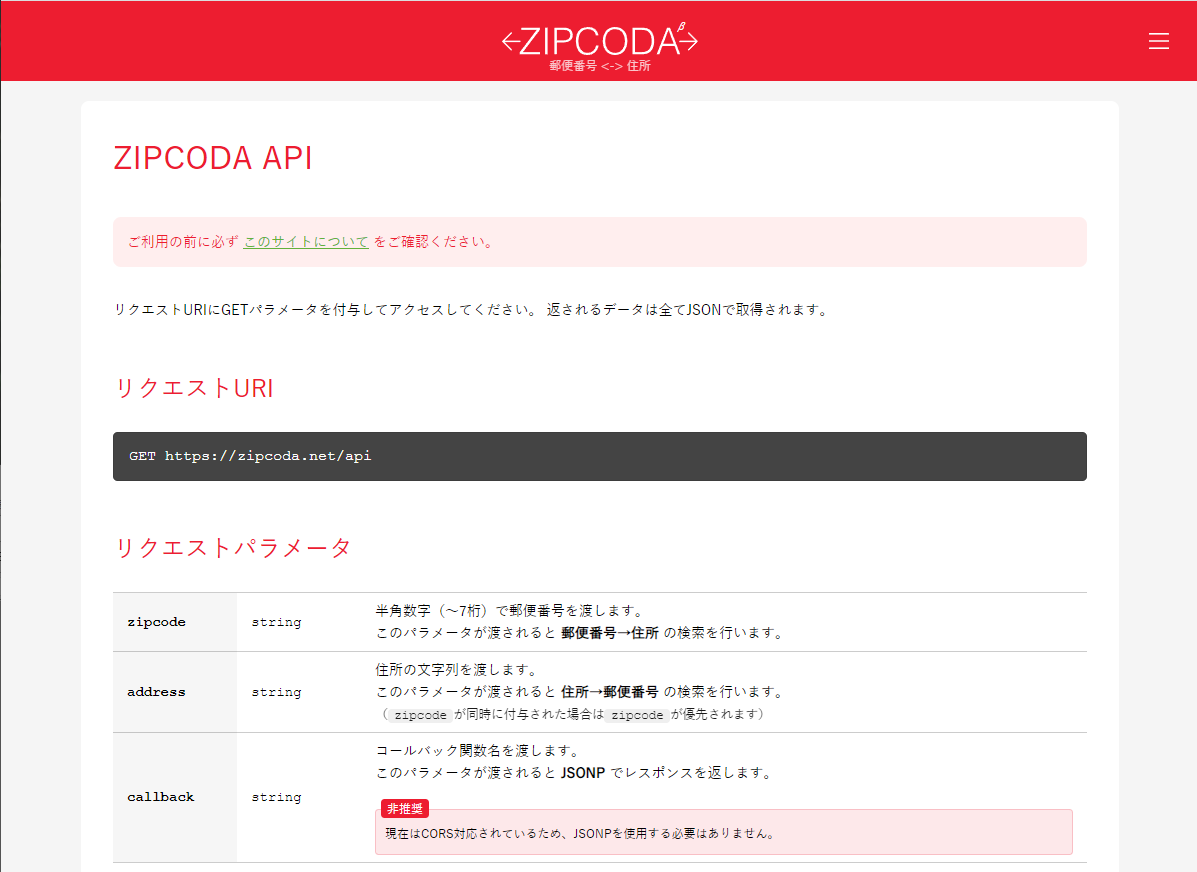This screenshot has height=872, width=1197.
Task: Click the ZIPCODA API page heading
Action: 213,158
